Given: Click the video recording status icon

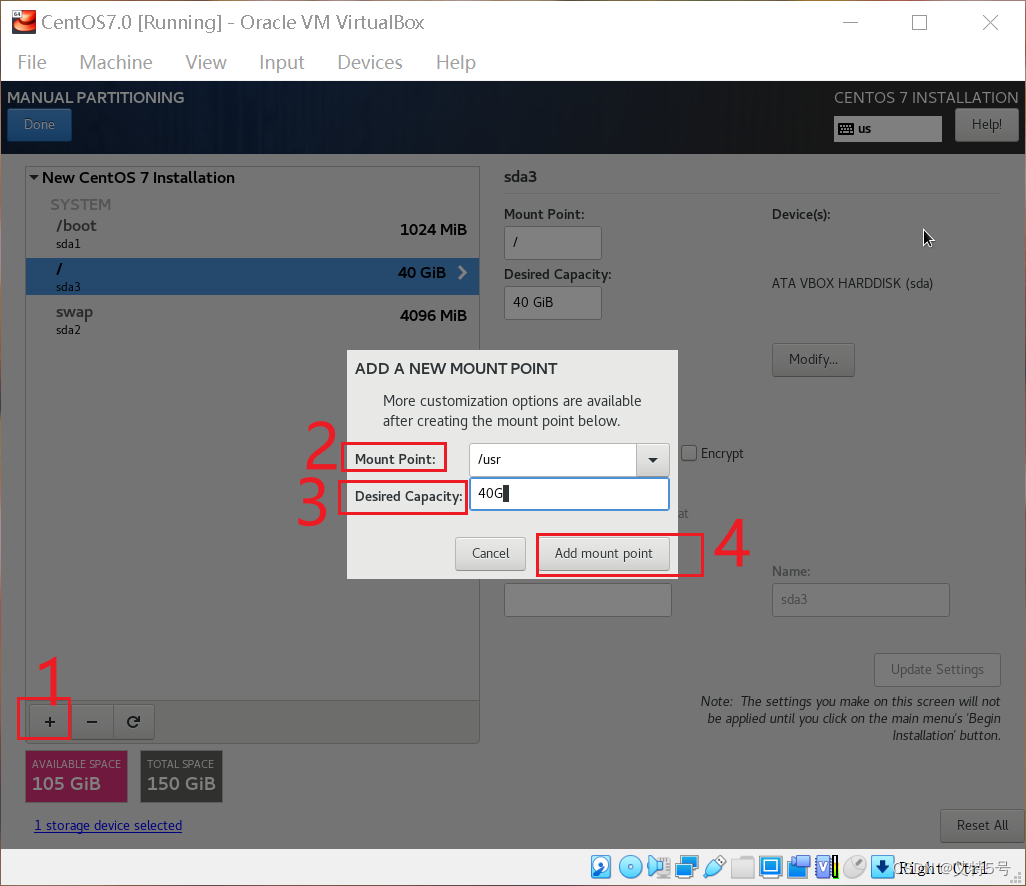Looking at the screenshot, I should (799, 866).
